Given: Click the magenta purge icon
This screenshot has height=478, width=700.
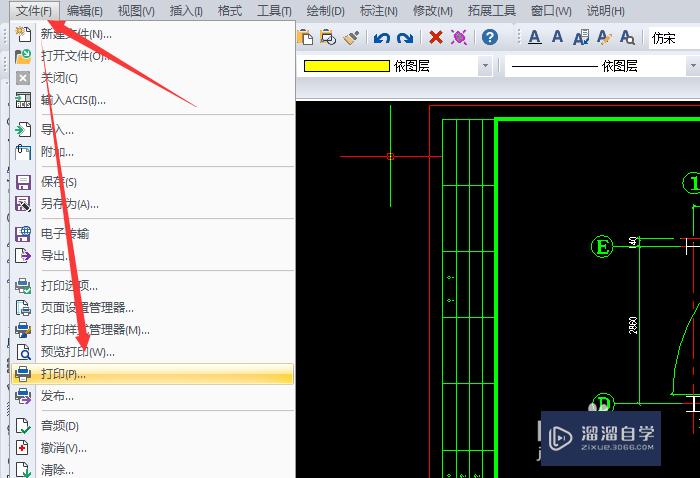Looking at the screenshot, I should pos(458,37).
